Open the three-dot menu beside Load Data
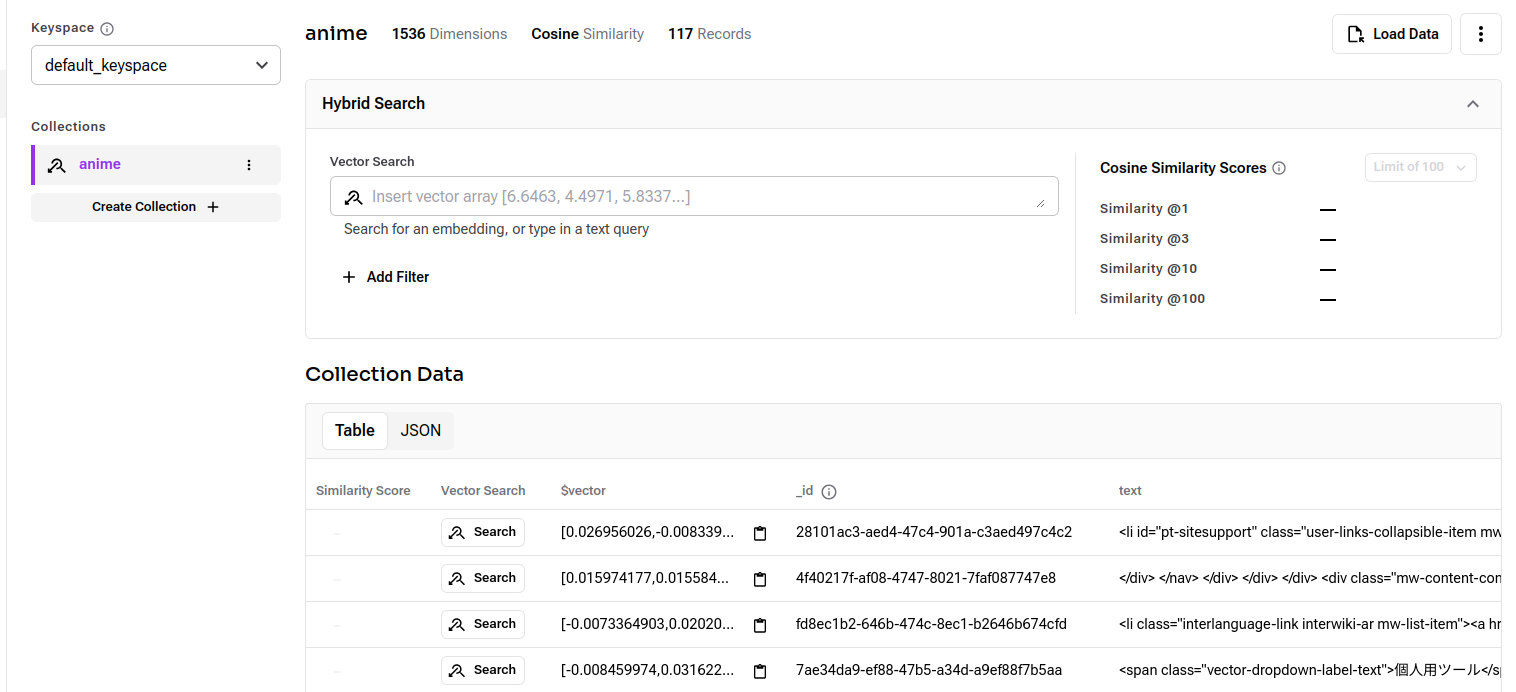The width and height of the screenshot is (1516, 692). (1481, 34)
